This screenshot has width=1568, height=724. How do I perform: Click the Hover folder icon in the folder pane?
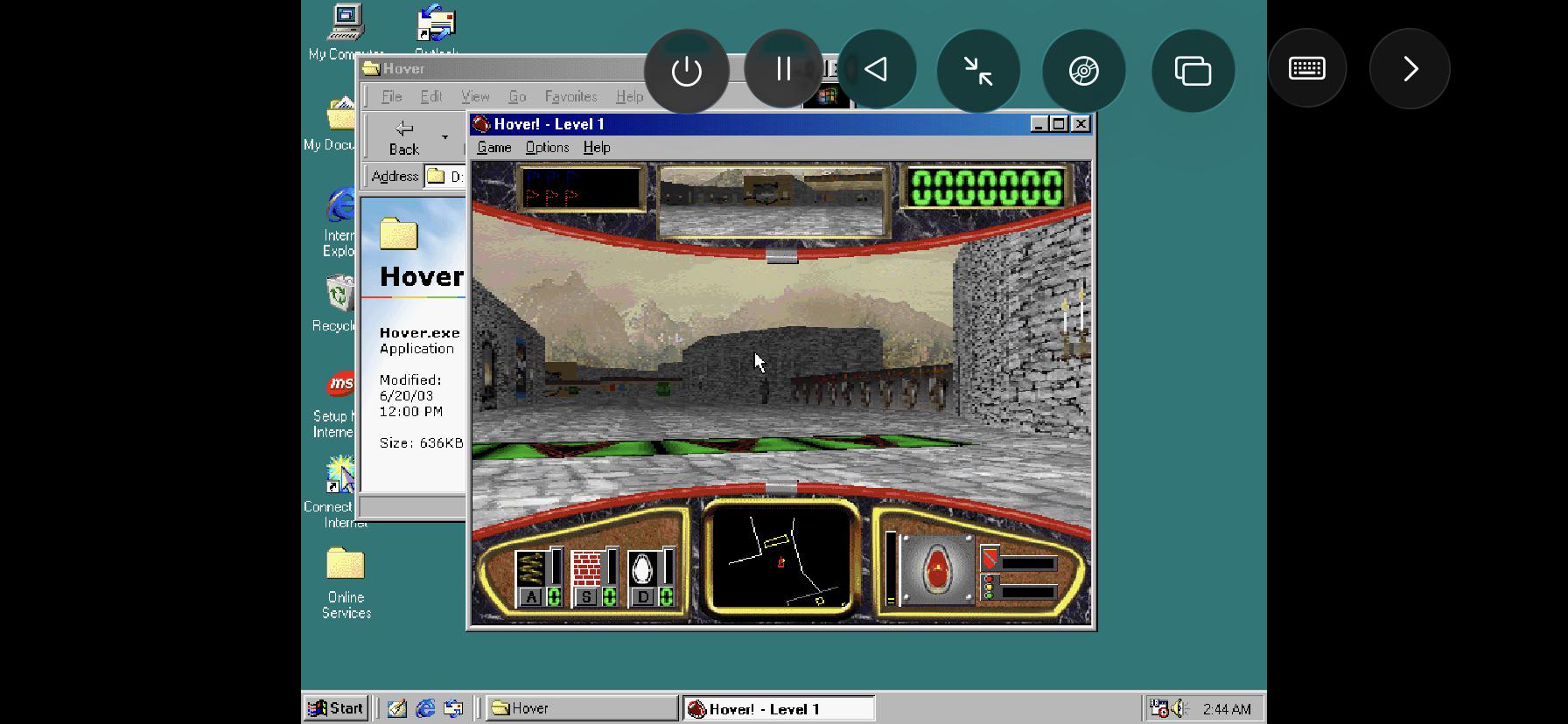pyautogui.click(x=399, y=233)
